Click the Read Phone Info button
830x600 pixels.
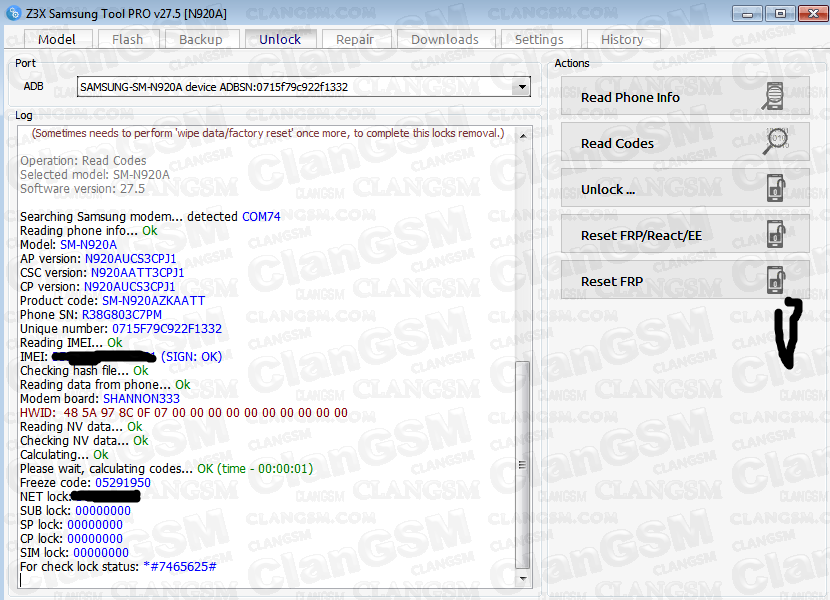[x=685, y=97]
